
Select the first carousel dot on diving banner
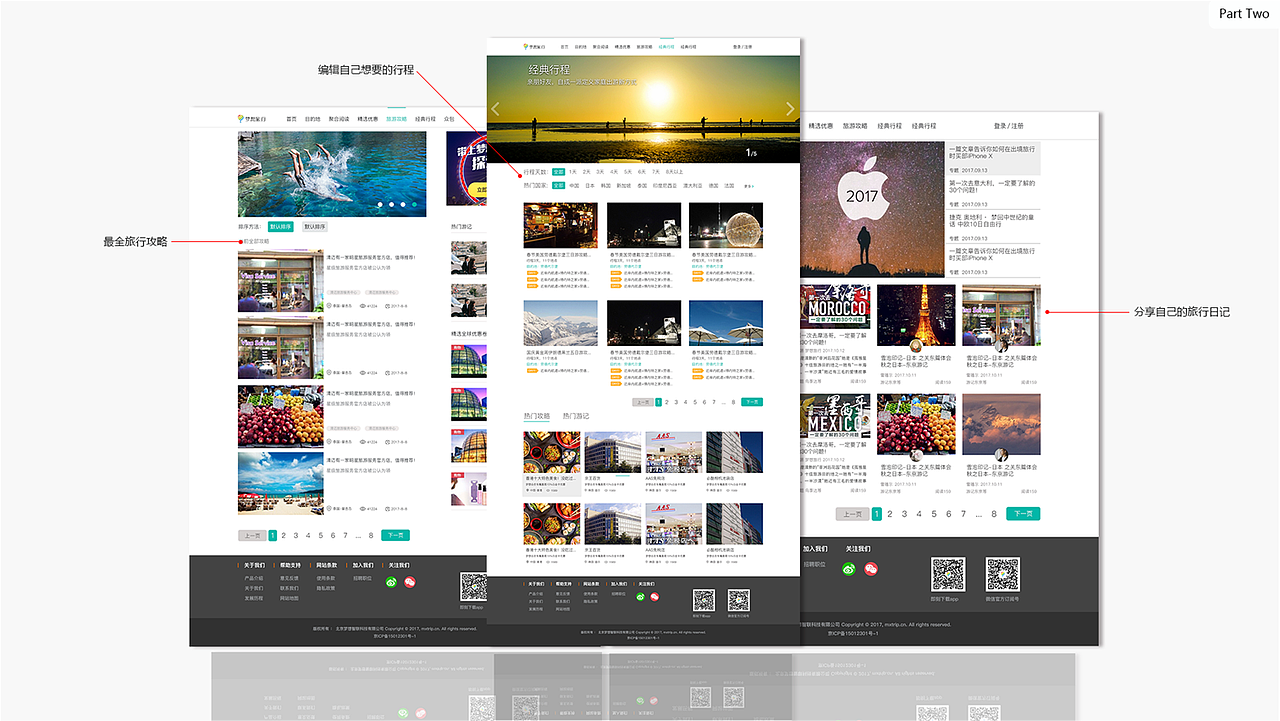[379, 204]
